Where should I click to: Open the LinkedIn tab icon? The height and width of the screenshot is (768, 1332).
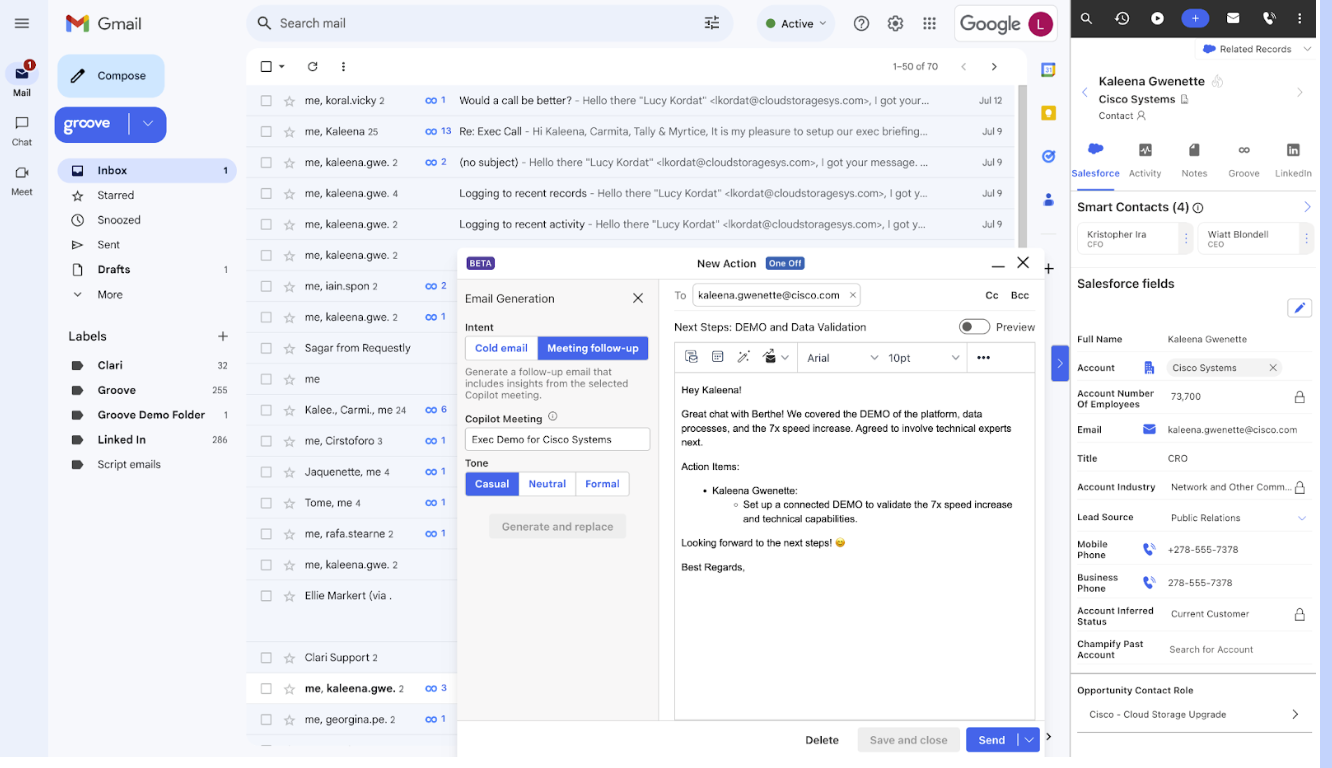(1293, 150)
